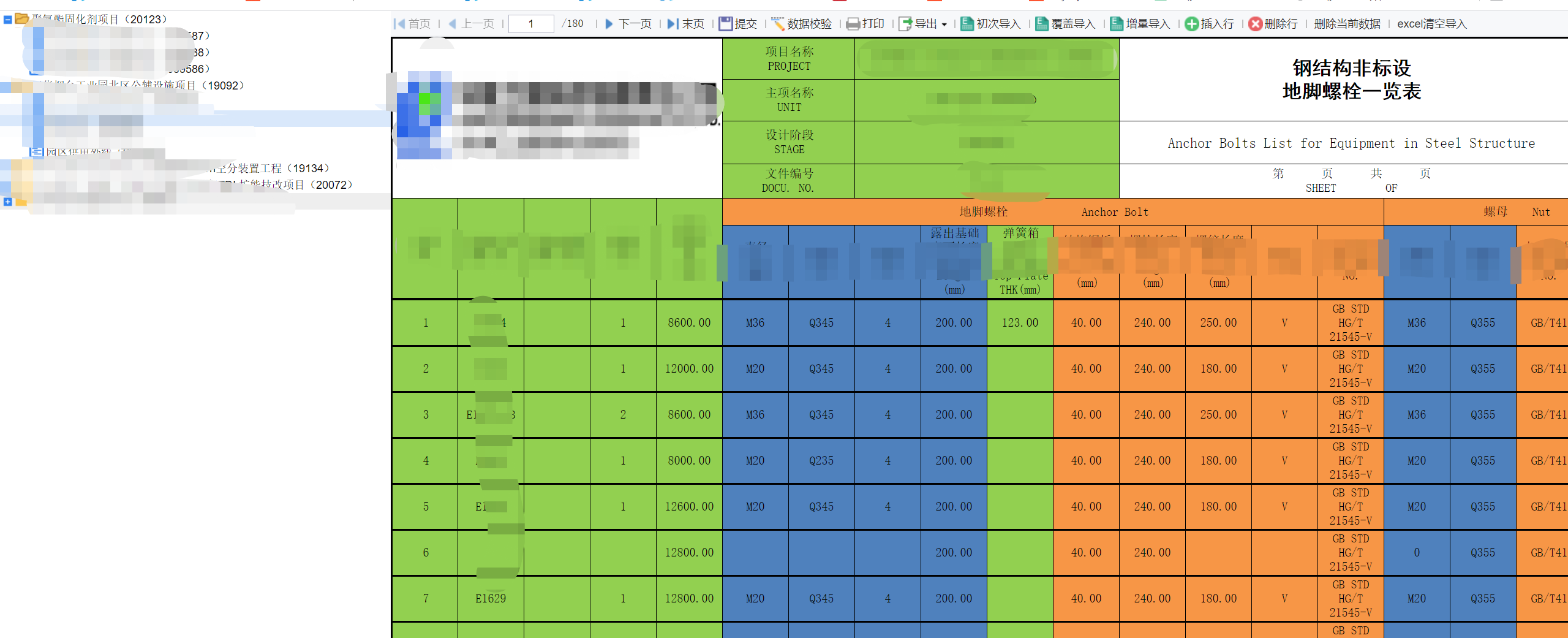
Task: Select the 固化剂项目（20123）tree item
Action: click(100, 20)
